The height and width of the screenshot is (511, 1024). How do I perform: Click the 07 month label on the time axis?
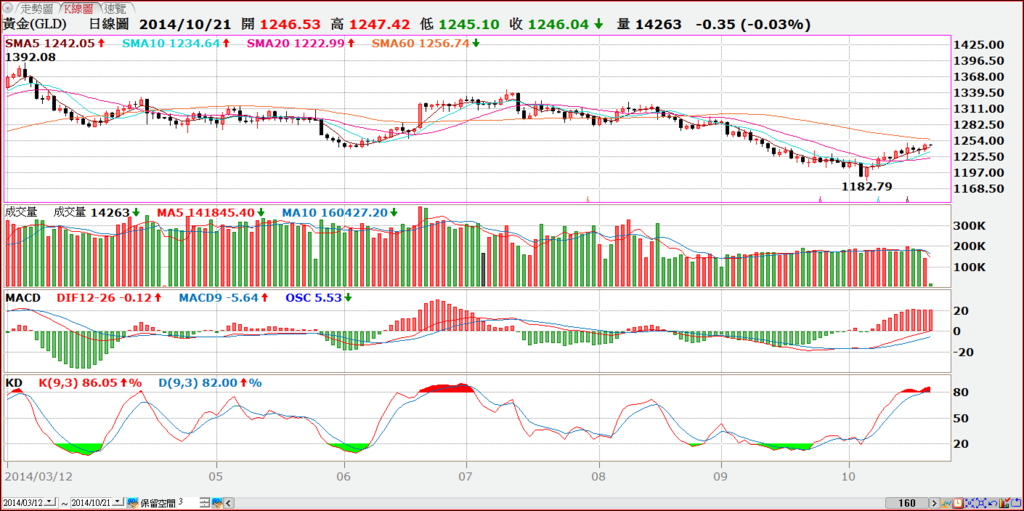pyautogui.click(x=466, y=476)
